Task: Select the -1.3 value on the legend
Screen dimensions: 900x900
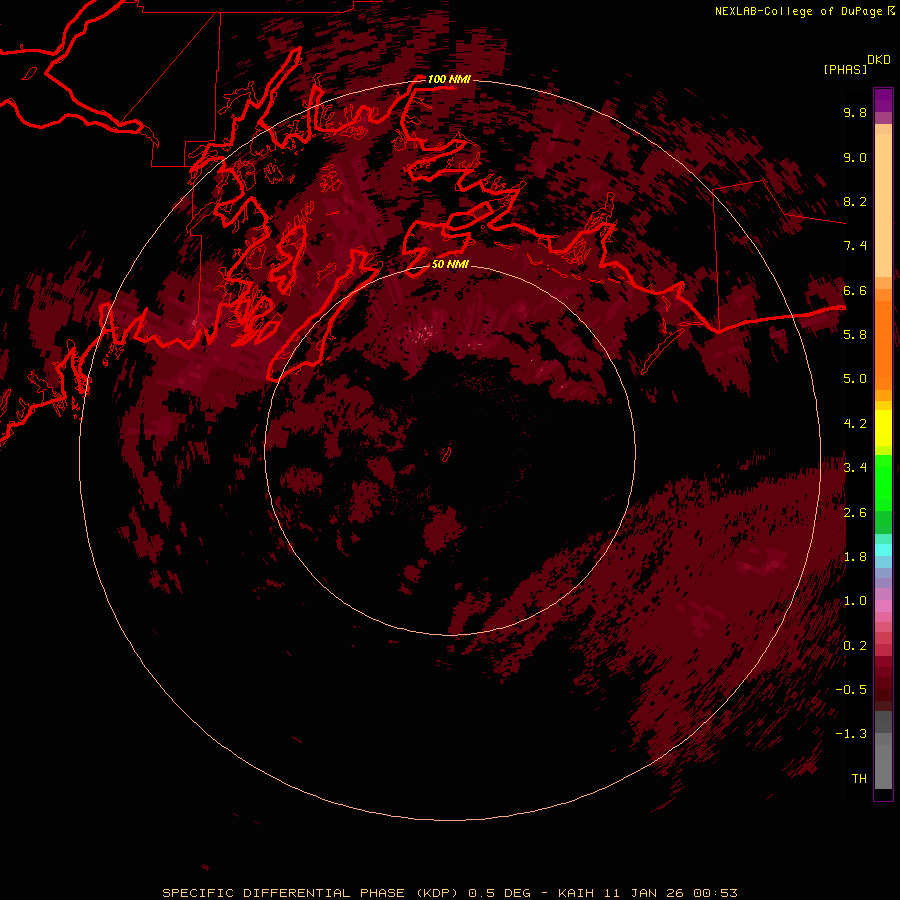Action: pos(851,734)
